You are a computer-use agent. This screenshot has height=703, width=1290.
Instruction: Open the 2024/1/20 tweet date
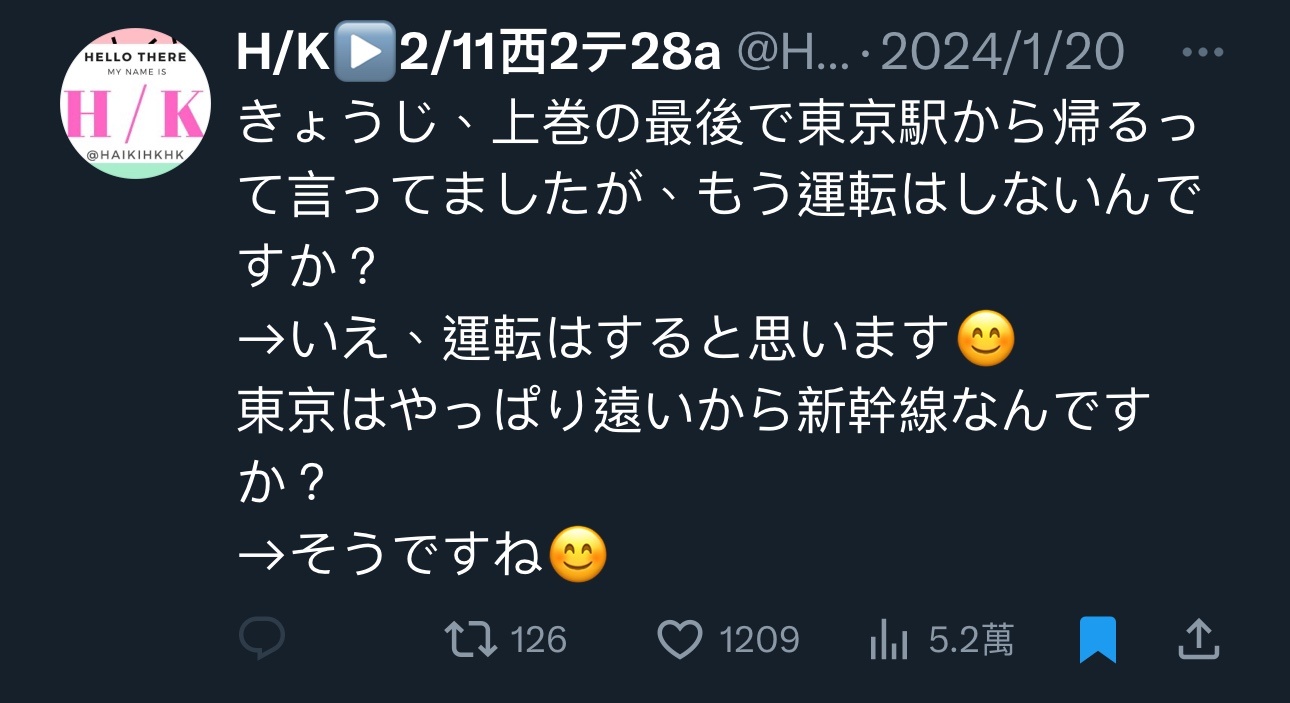click(x=1002, y=52)
